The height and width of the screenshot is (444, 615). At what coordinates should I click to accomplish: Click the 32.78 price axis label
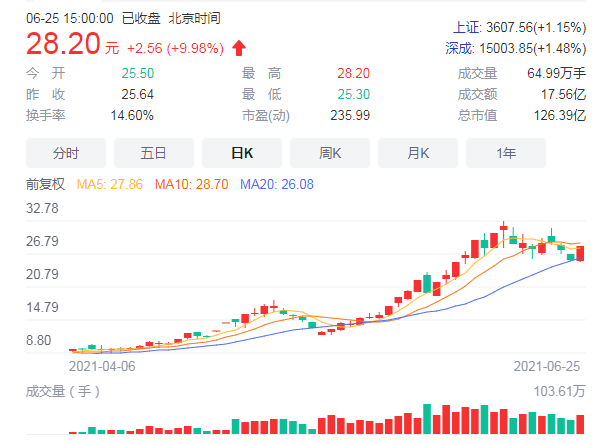click(x=42, y=208)
